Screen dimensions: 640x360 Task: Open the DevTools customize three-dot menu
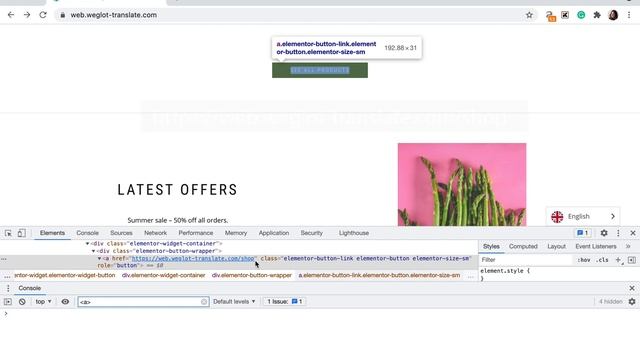click(x=618, y=233)
